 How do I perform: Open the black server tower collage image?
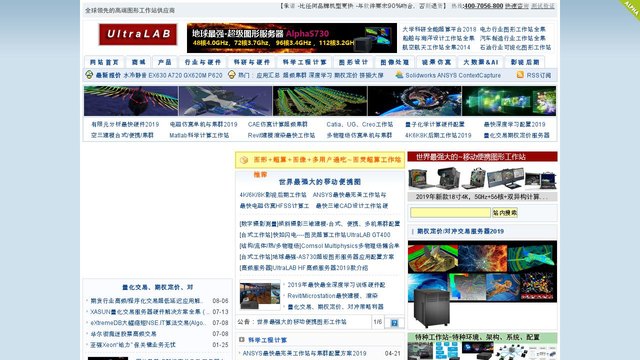tap(482, 284)
